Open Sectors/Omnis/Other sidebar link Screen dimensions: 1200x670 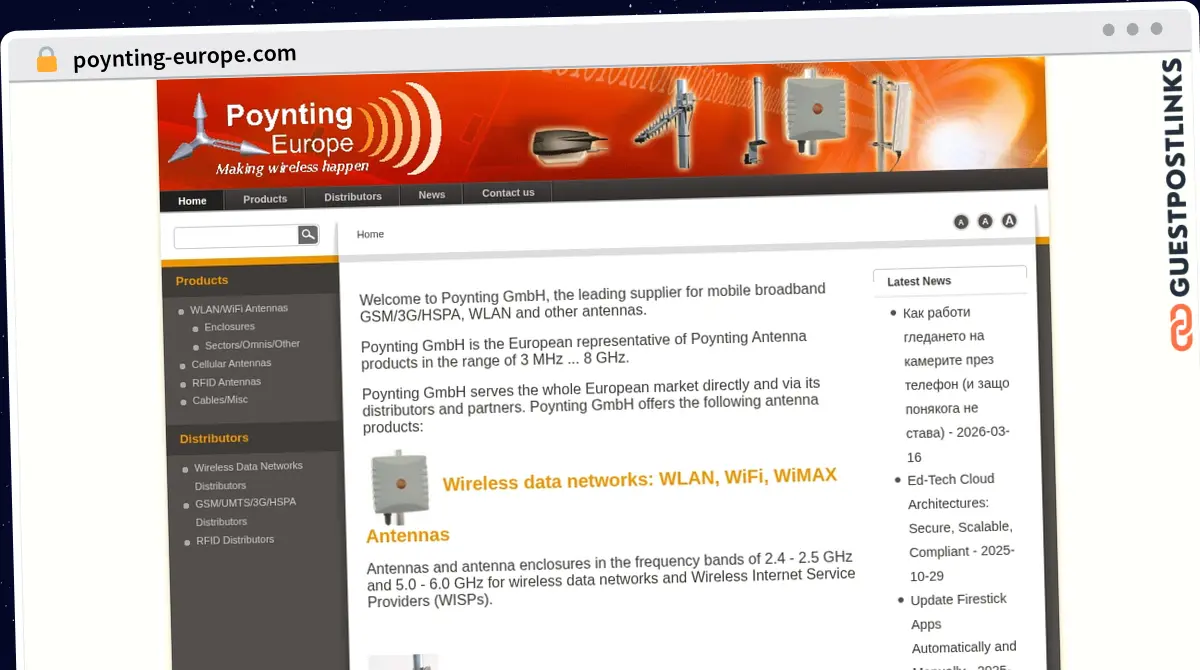(253, 344)
